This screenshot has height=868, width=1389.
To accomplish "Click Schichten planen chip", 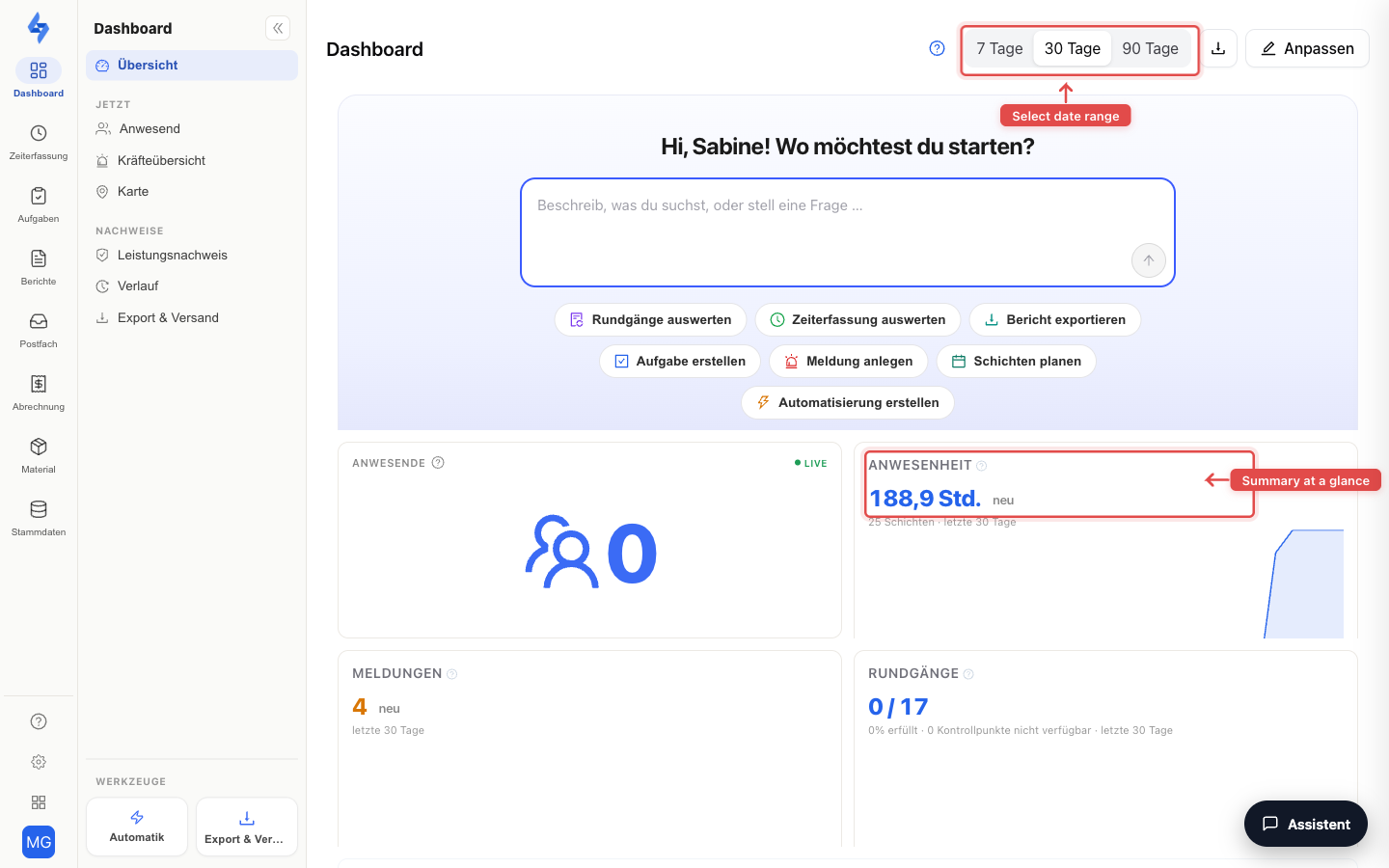I will 1017,362.
